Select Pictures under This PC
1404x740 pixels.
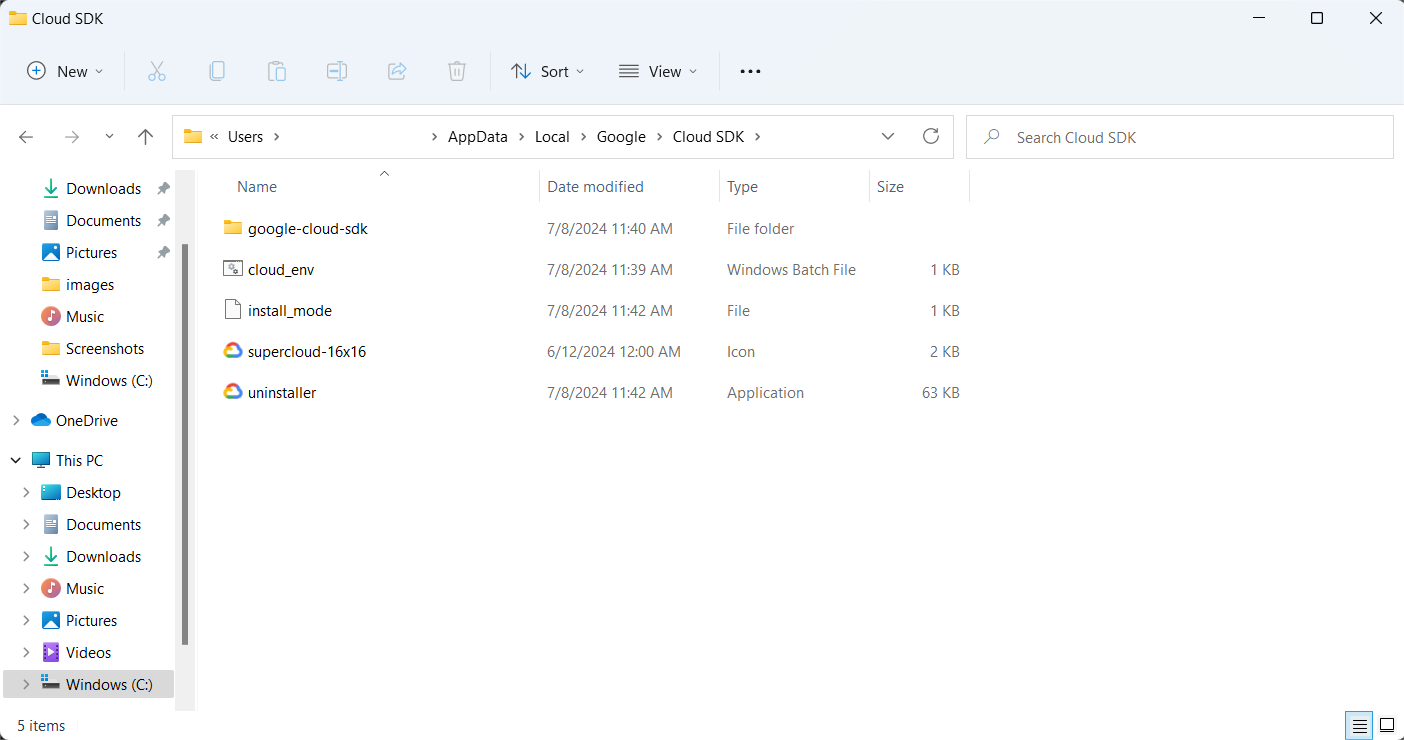(x=91, y=620)
